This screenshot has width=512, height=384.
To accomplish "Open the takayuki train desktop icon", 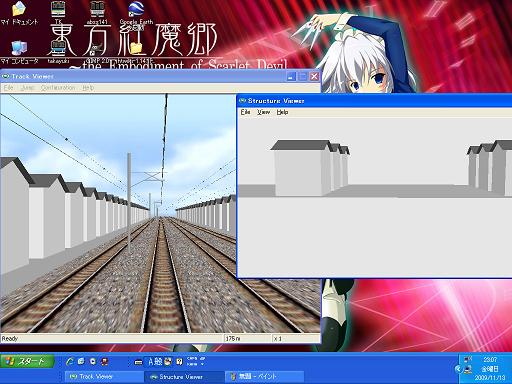I will pyautogui.click(x=58, y=52).
